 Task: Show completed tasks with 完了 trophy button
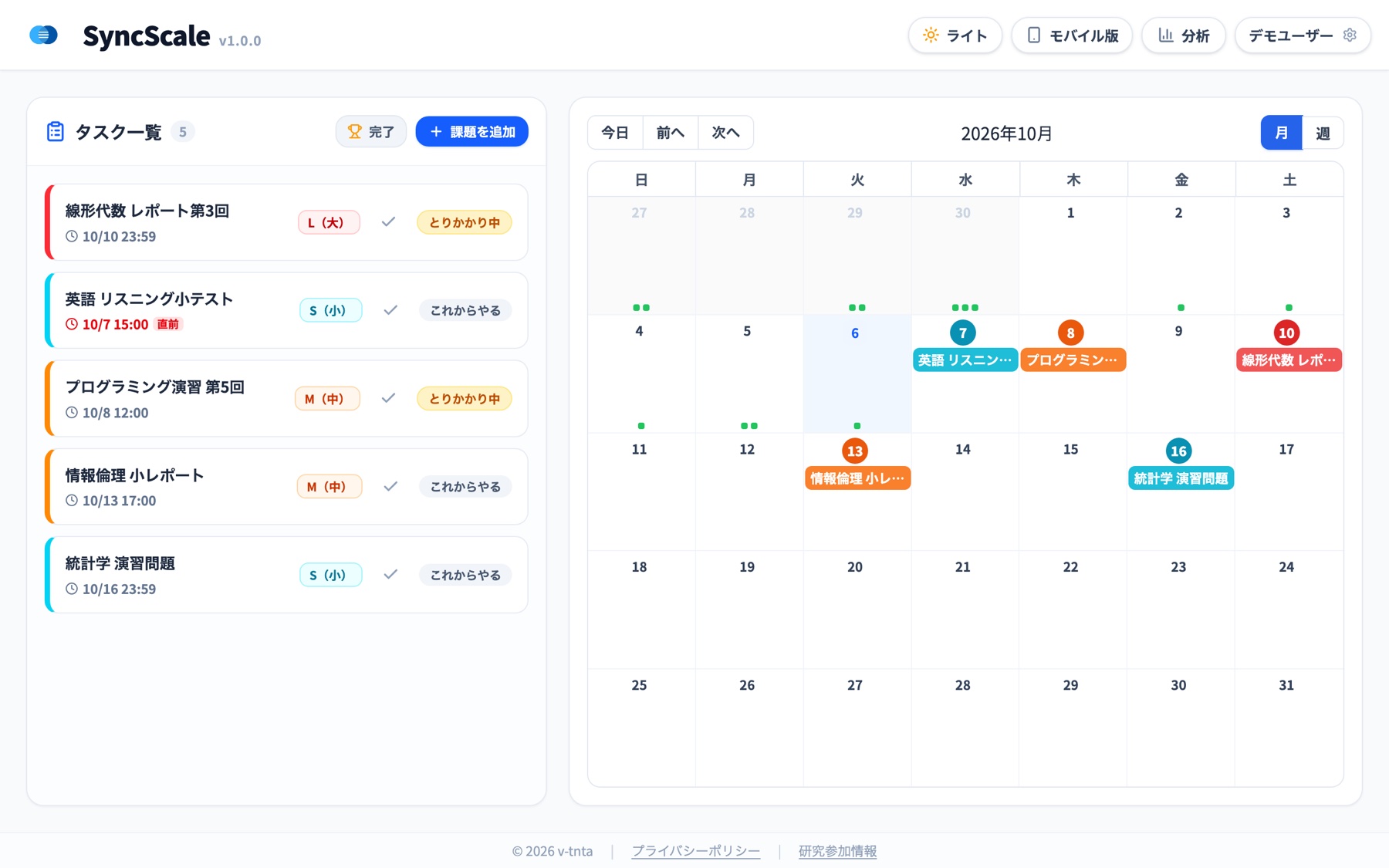tap(371, 132)
